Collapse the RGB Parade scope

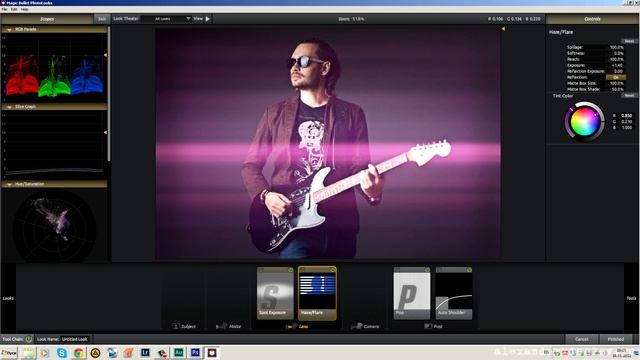(x=9, y=29)
